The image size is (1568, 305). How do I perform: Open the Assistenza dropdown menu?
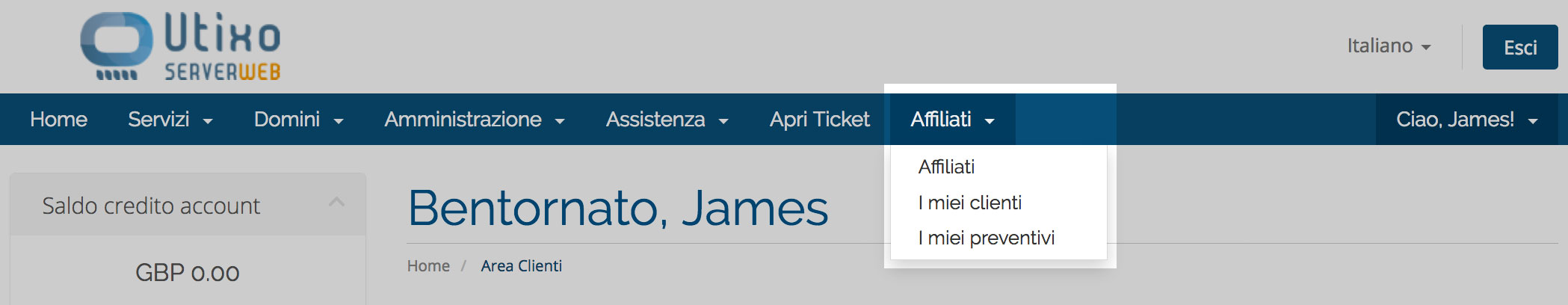pos(667,120)
